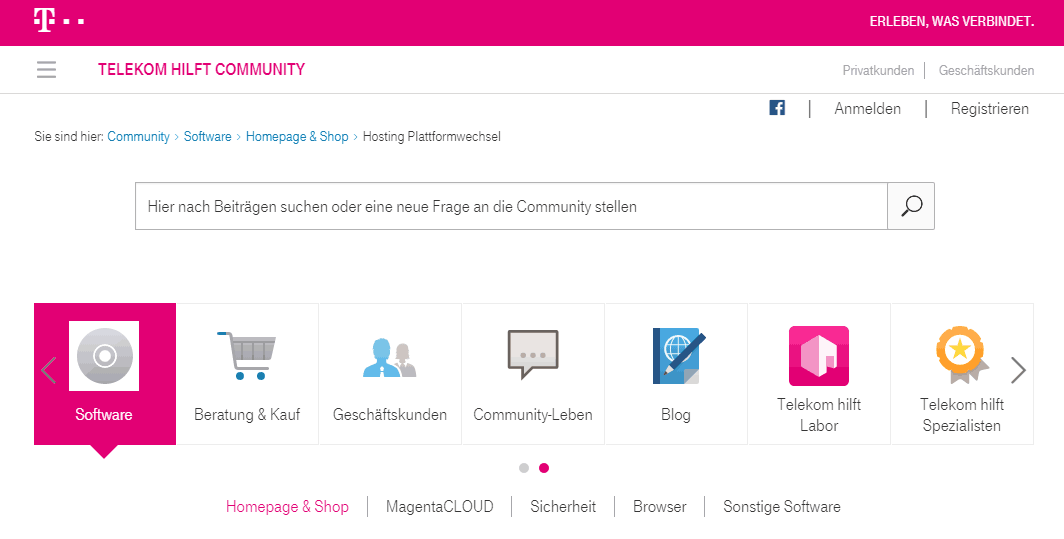Open the Software breadcrumb link
Screen dimensions: 1064x539
click(x=208, y=136)
